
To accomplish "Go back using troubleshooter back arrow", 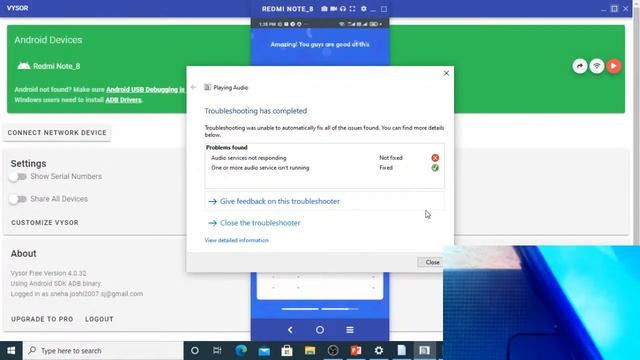I will (193, 87).
